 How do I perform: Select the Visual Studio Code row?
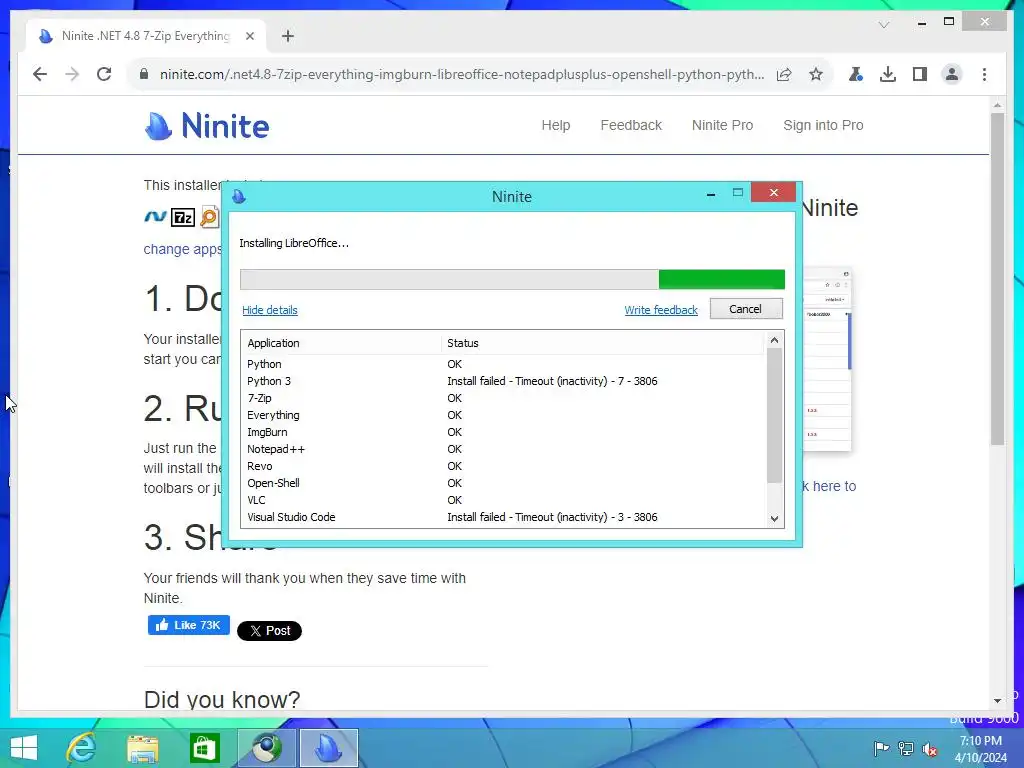click(503, 517)
